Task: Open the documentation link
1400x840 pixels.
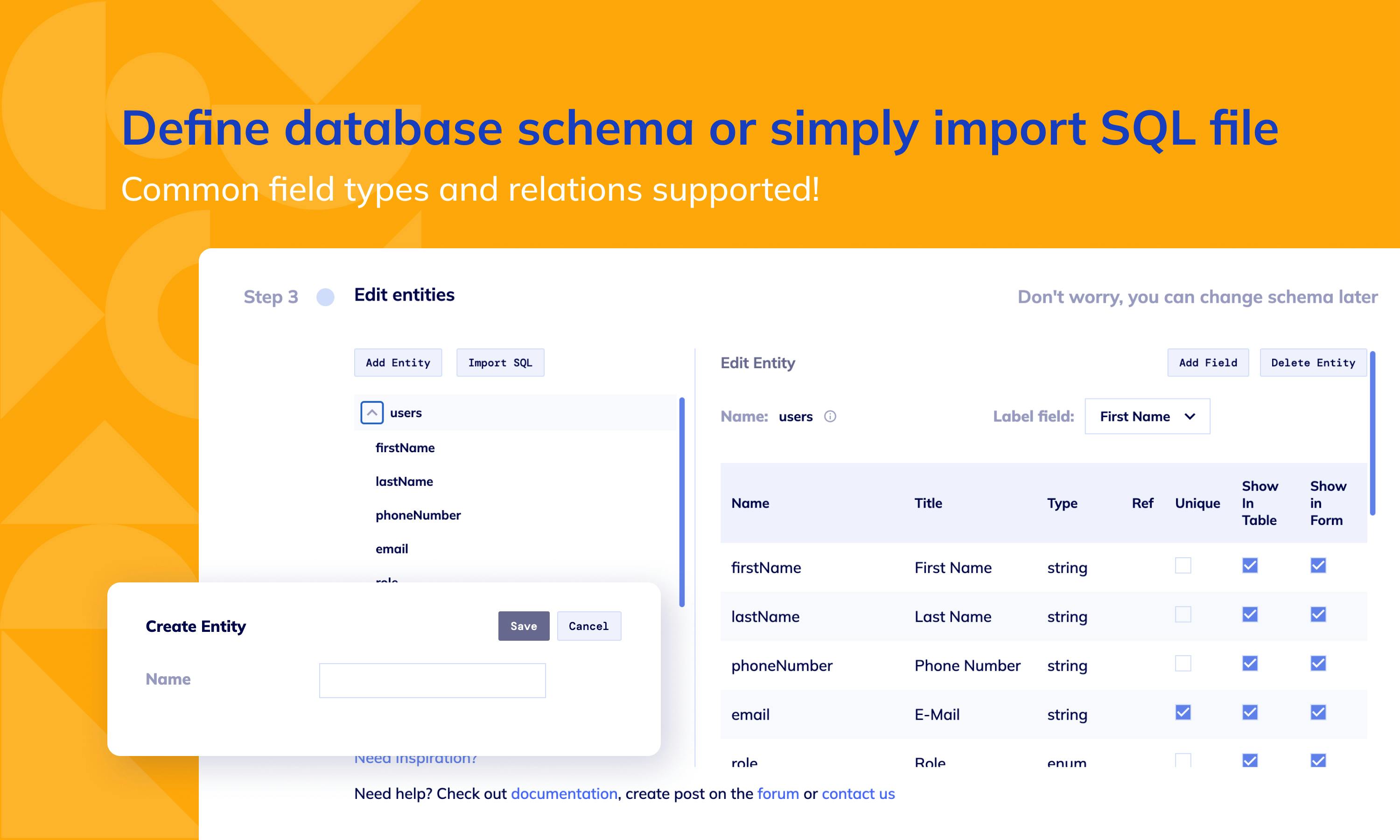Action: coord(564,794)
